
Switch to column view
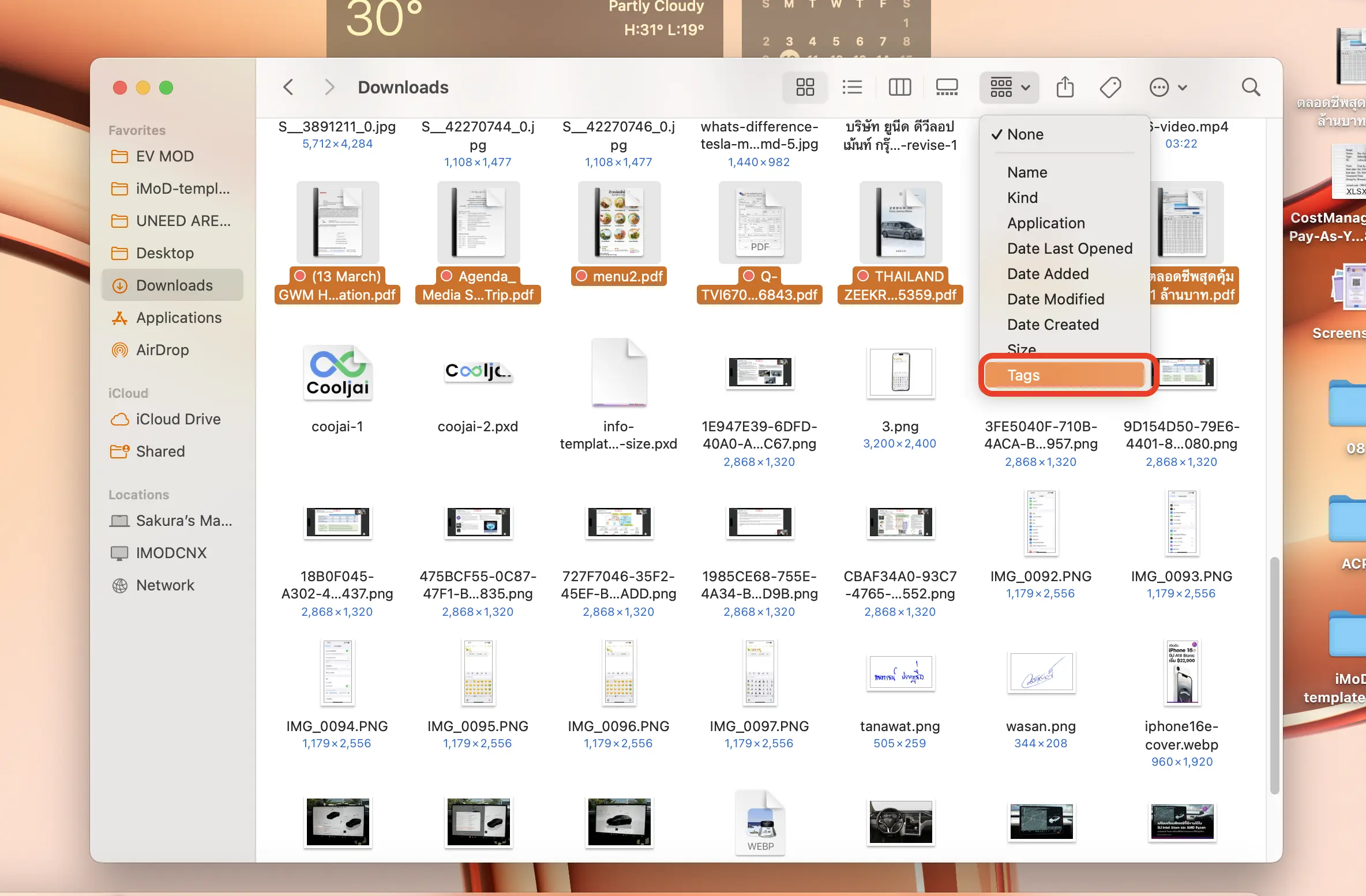[x=899, y=88]
